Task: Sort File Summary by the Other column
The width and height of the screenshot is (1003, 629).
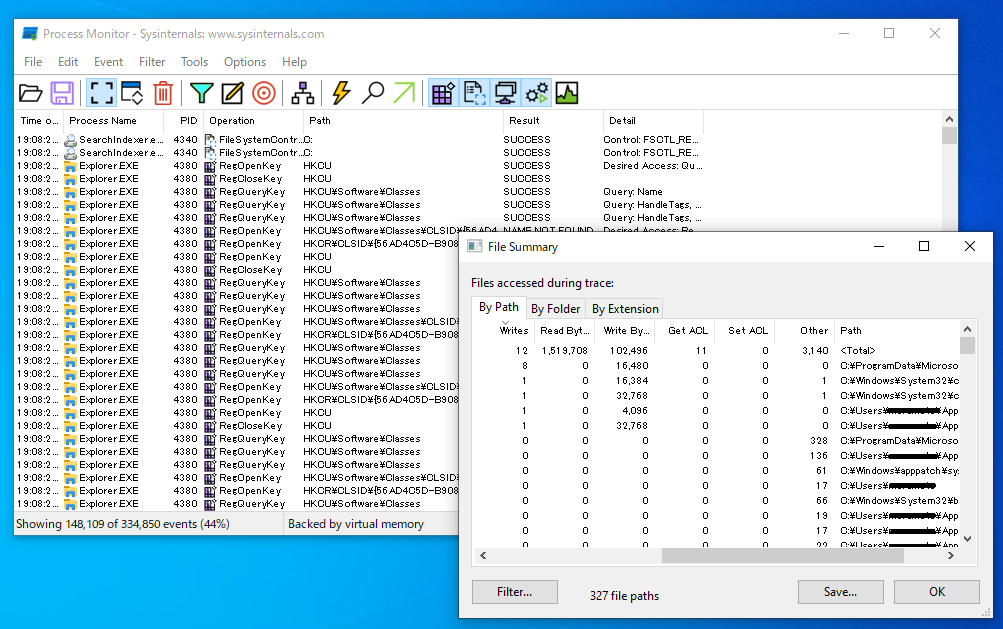Action: 805,330
